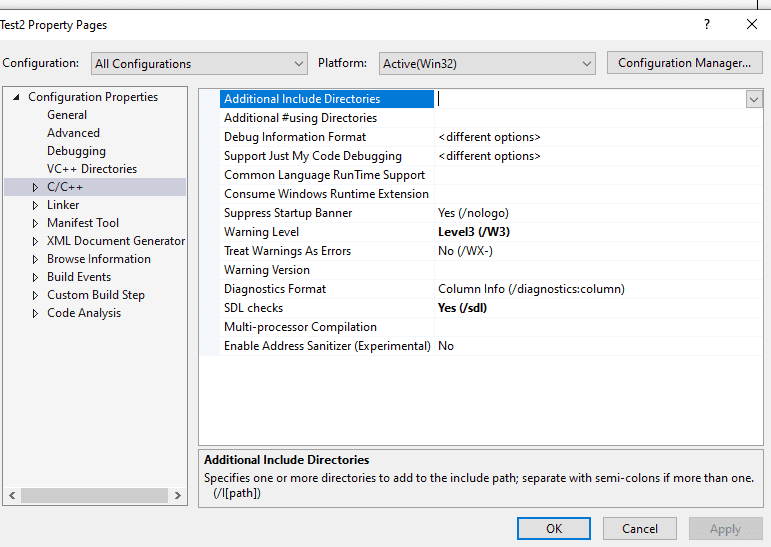Open Additional Include Directories dropdown arrow

[x=753, y=99]
